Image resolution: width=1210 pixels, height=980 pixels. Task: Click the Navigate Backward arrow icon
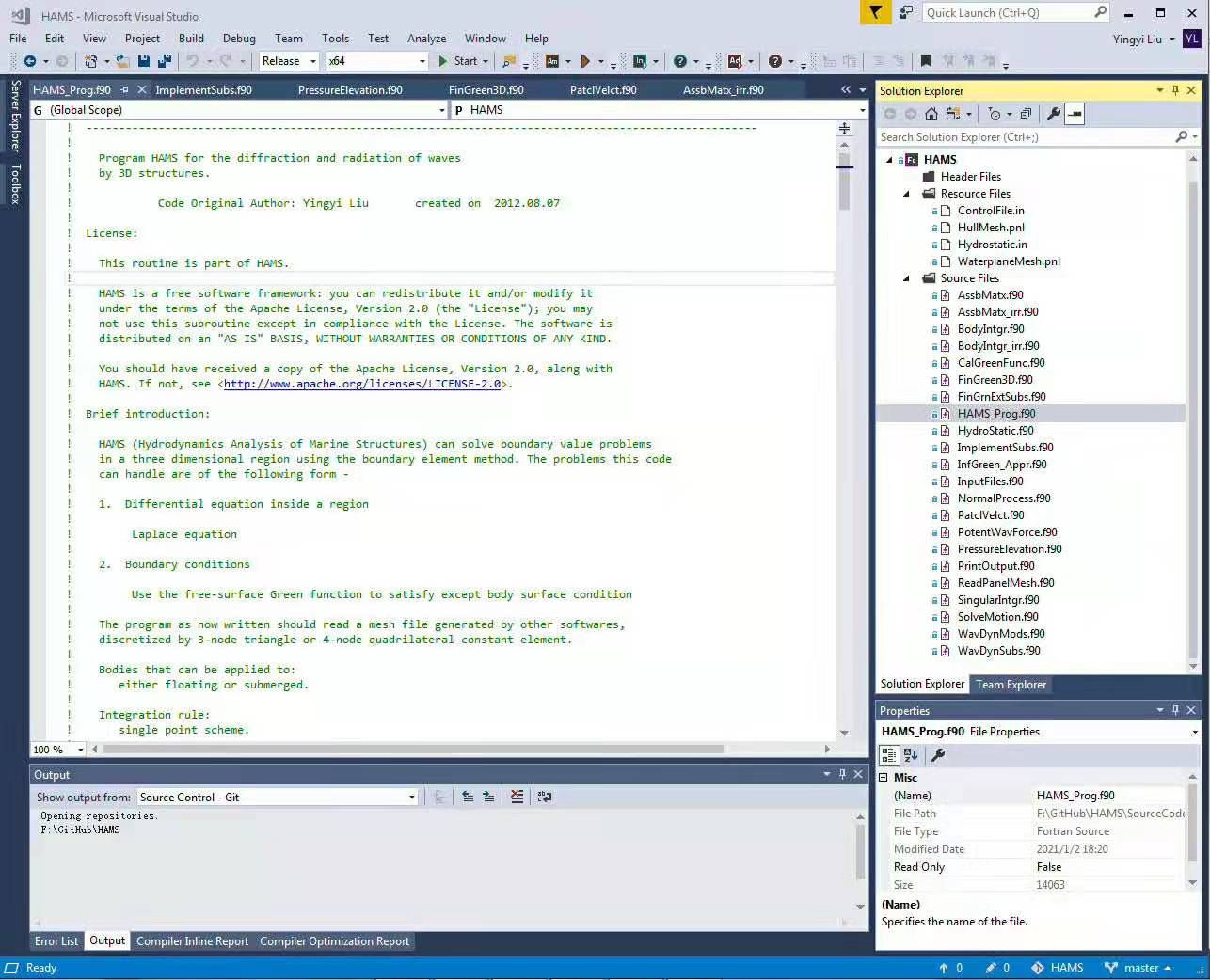[29, 61]
